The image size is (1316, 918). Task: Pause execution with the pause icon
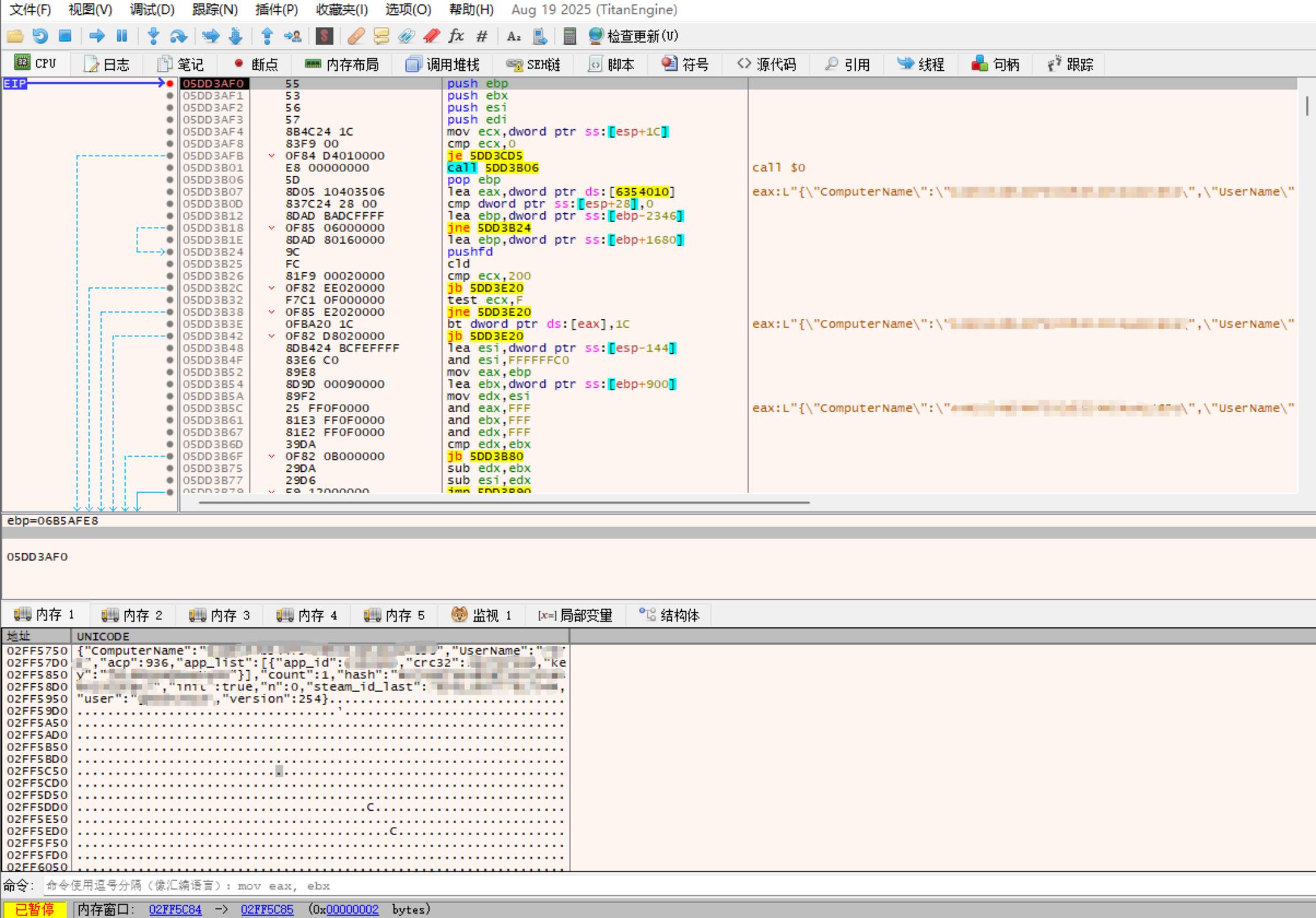(x=122, y=36)
